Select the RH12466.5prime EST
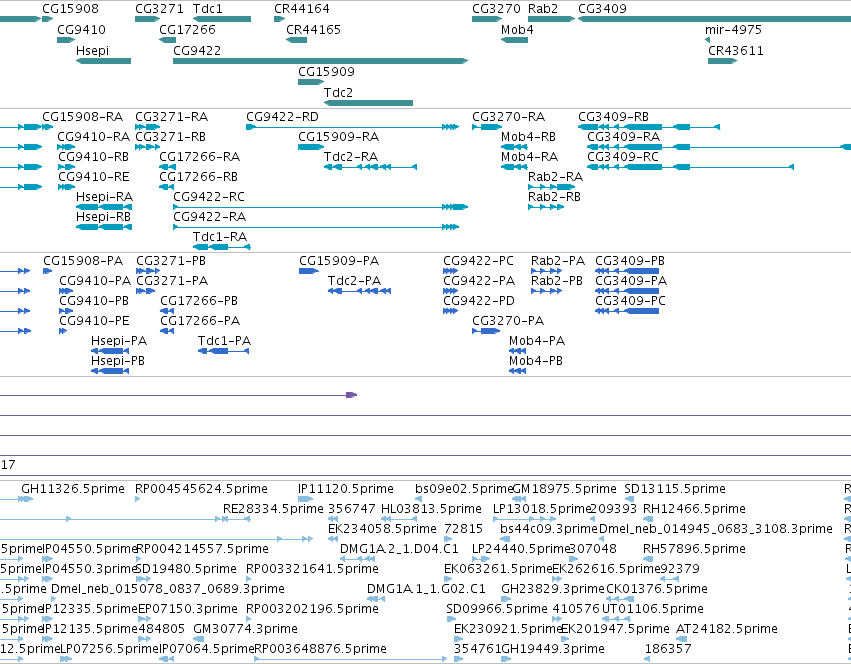851x664 pixels. [x=647, y=519]
